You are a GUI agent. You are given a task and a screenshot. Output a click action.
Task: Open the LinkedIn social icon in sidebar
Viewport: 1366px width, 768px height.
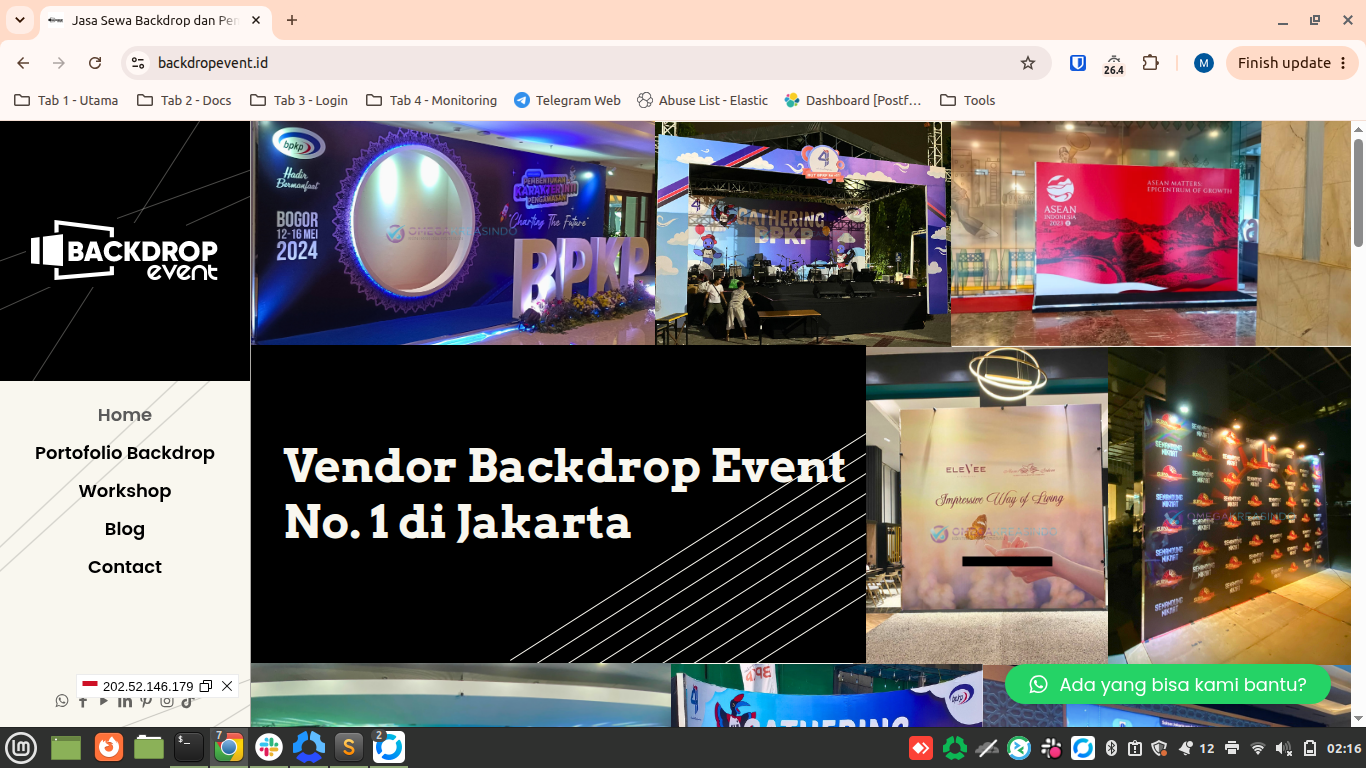(125, 701)
